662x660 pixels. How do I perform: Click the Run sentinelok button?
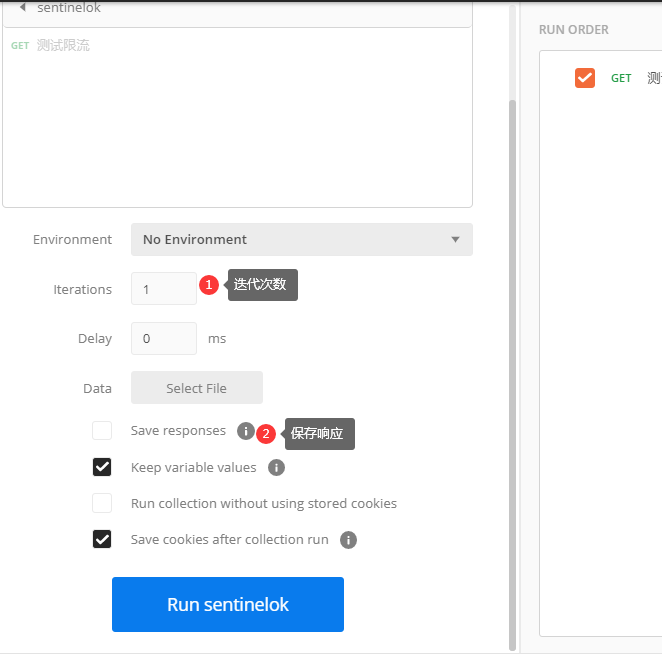(x=228, y=604)
